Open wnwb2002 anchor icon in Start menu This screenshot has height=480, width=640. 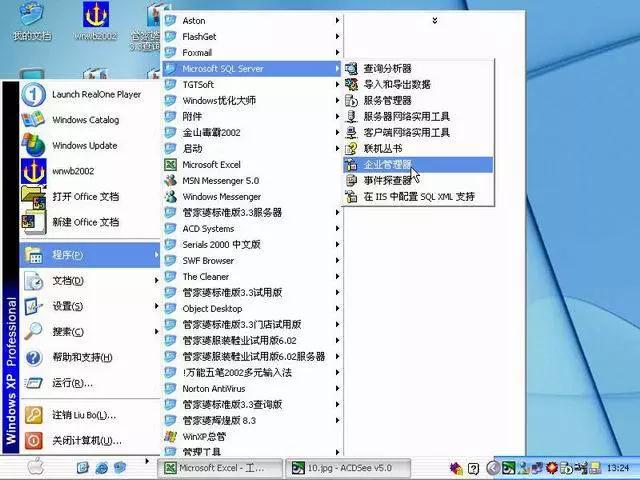tap(34, 170)
